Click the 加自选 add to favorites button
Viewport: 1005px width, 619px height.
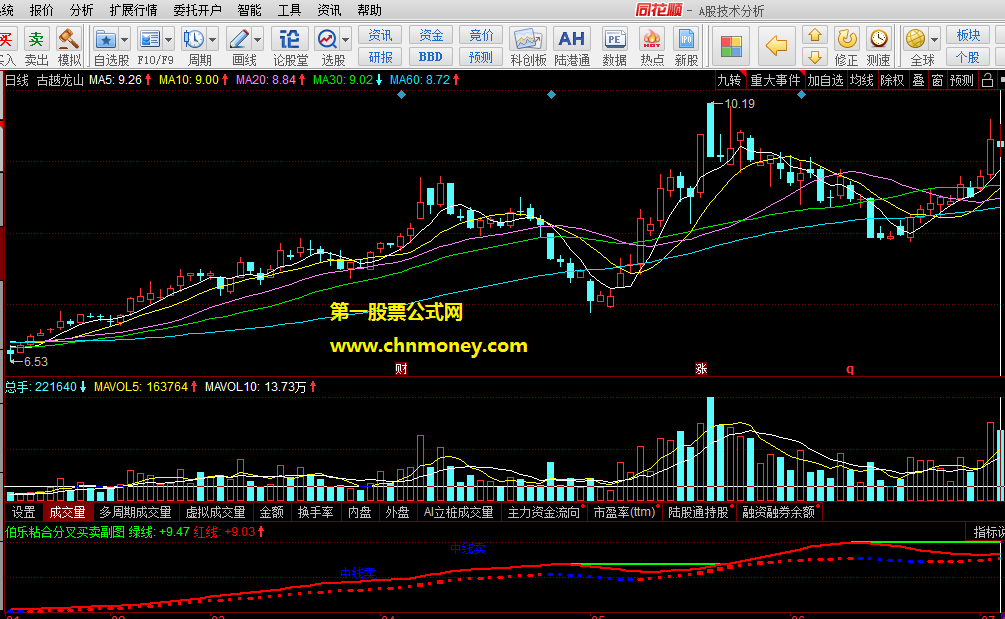click(826, 80)
